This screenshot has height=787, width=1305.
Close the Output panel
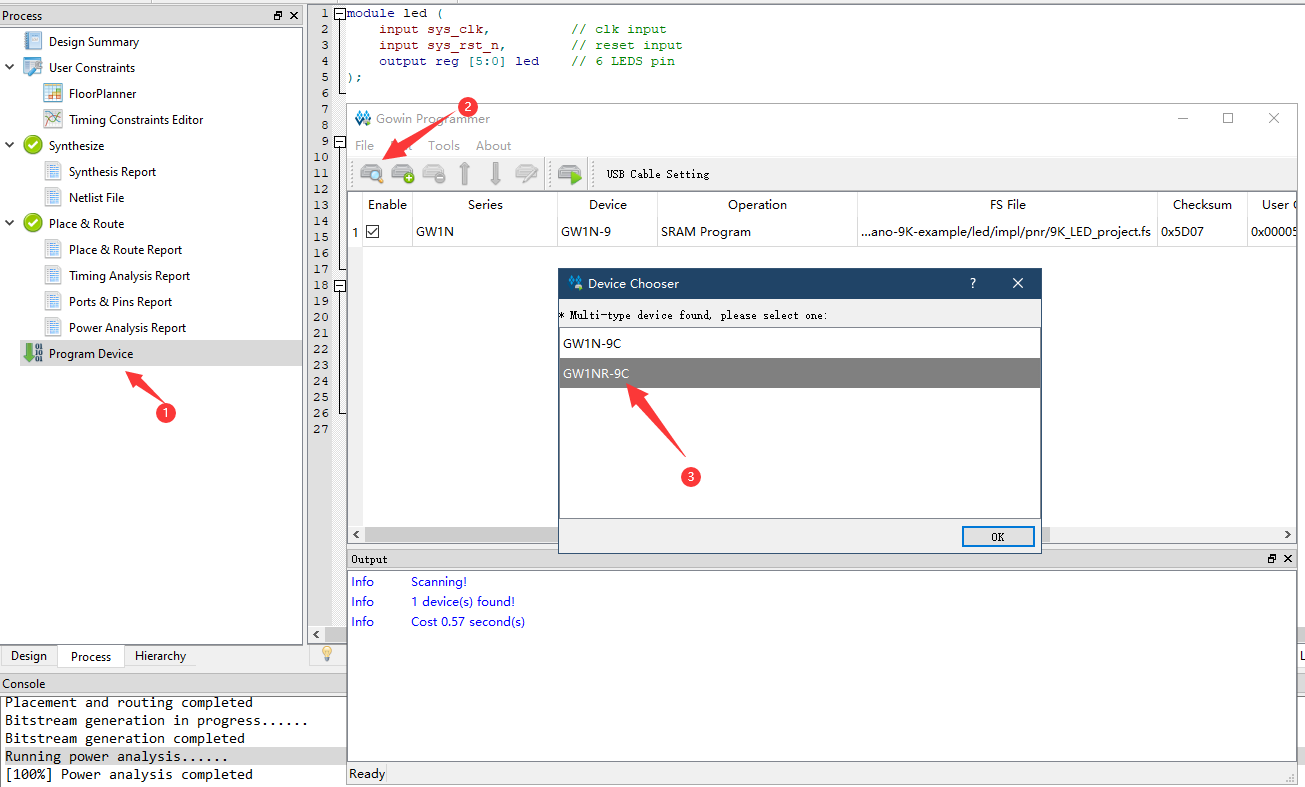1288,559
